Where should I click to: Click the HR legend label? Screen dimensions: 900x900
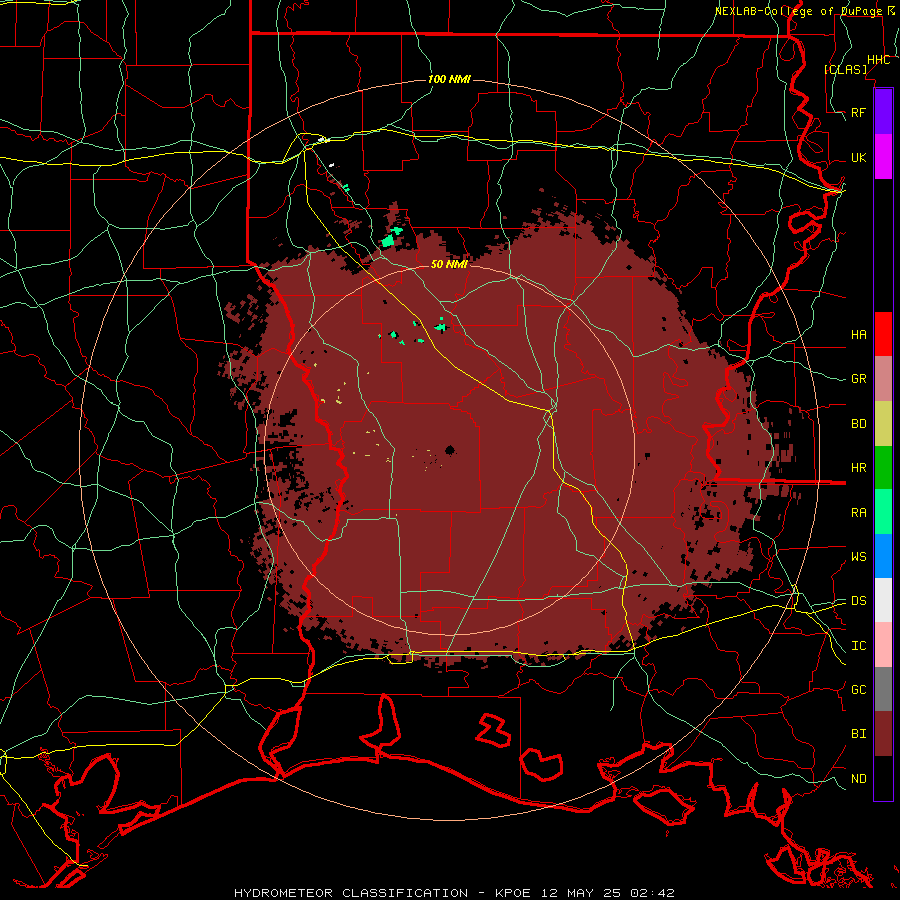pos(858,468)
